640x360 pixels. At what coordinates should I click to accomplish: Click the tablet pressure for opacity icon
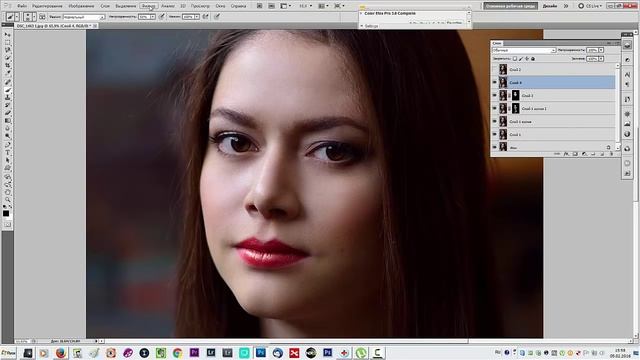point(162,17)
